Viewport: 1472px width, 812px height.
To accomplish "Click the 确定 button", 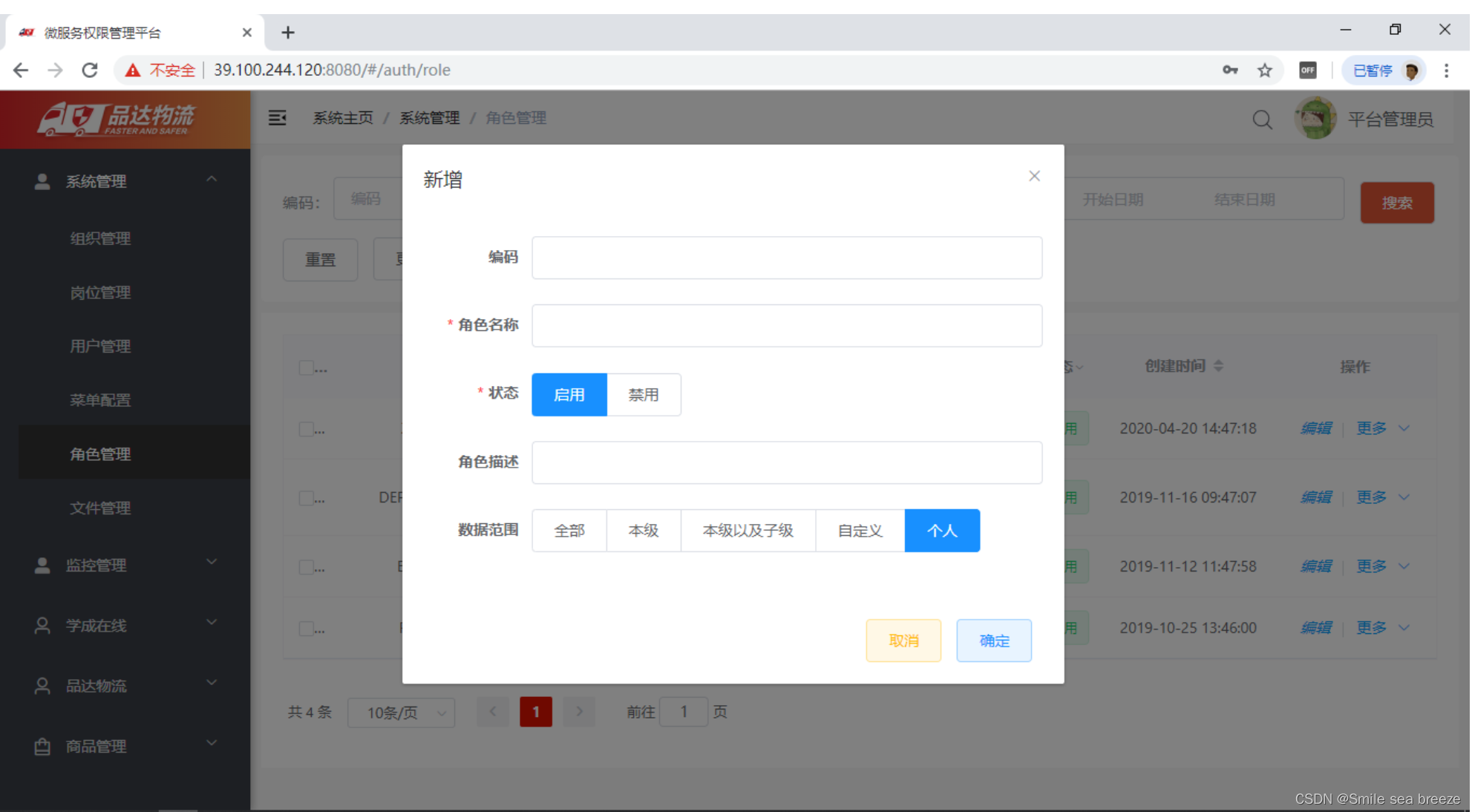I will (x=994, y=640).
